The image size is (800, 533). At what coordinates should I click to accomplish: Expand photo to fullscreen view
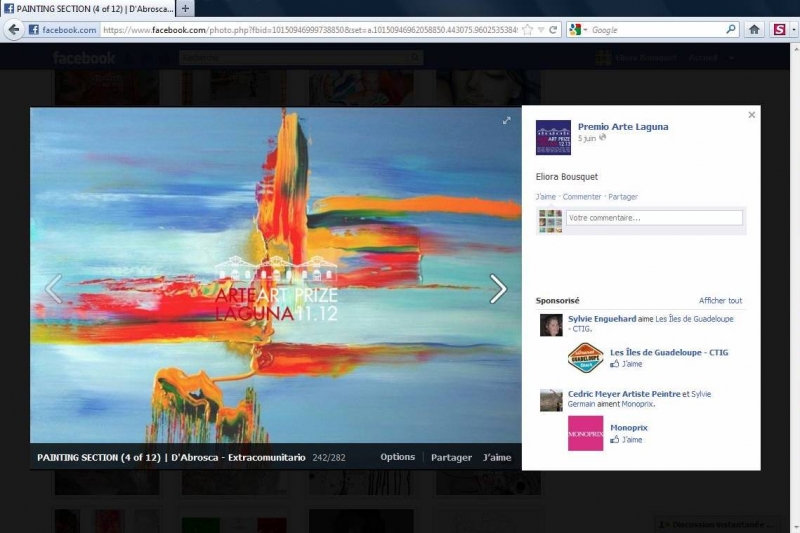point(506,121)
